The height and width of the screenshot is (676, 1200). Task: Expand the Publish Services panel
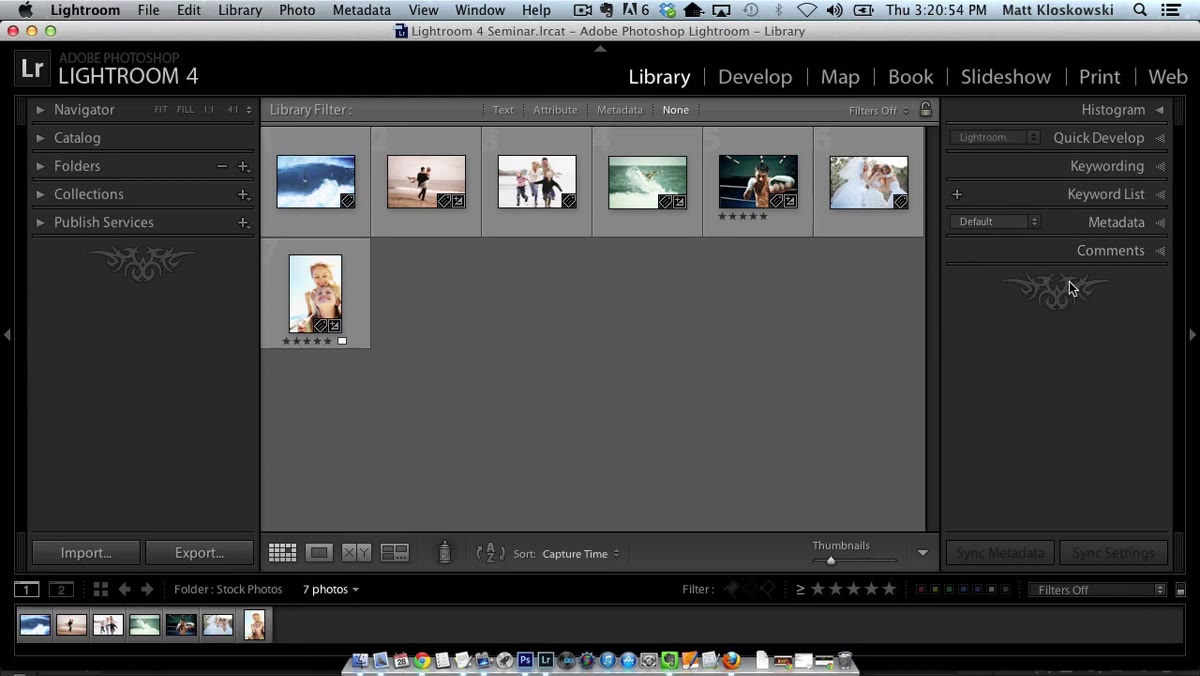click(x=40, y=222)
